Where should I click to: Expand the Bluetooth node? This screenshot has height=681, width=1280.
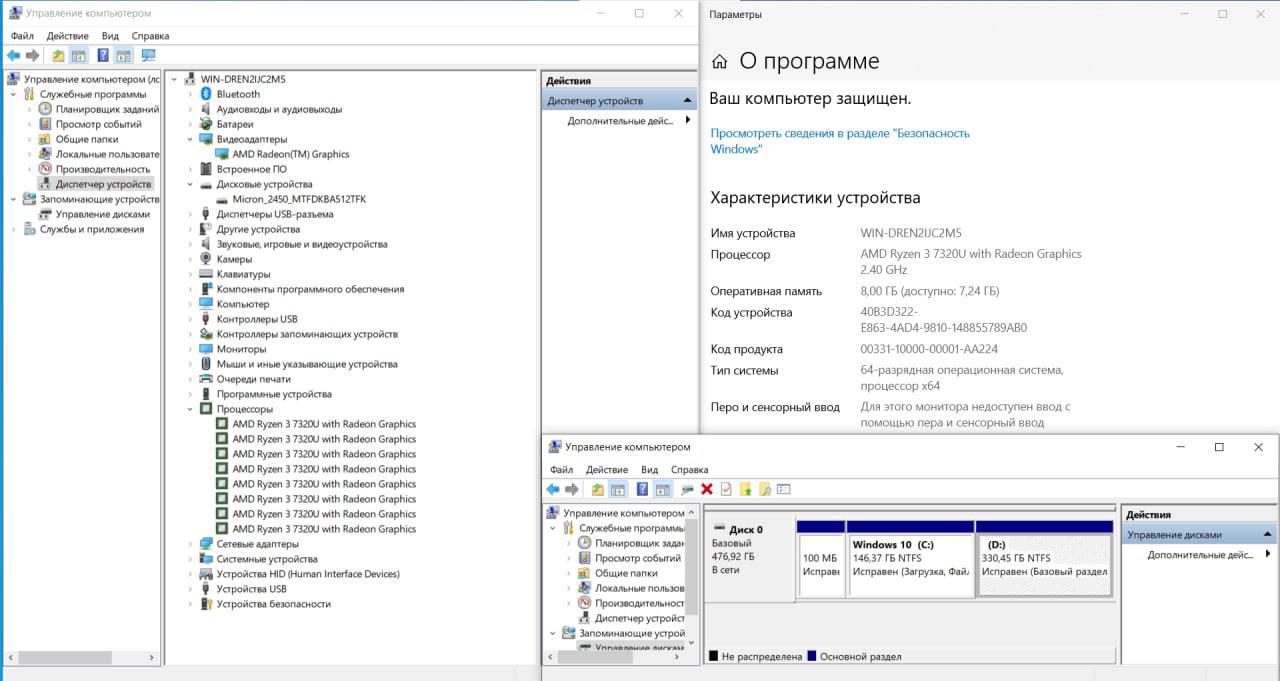pos(190,94)
